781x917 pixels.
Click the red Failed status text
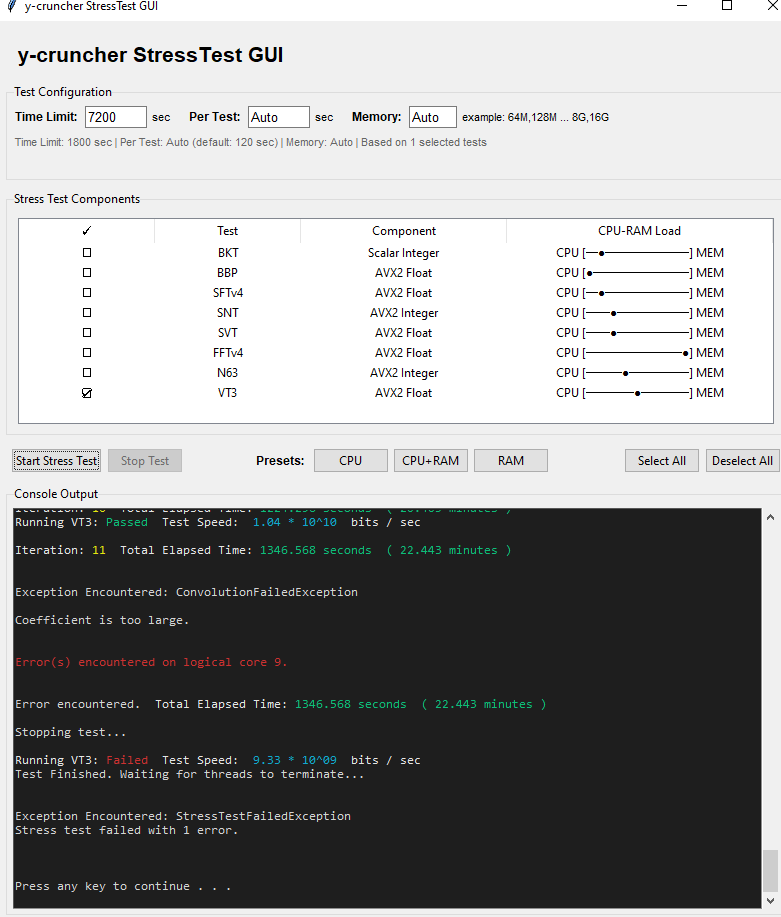(127, 760)
